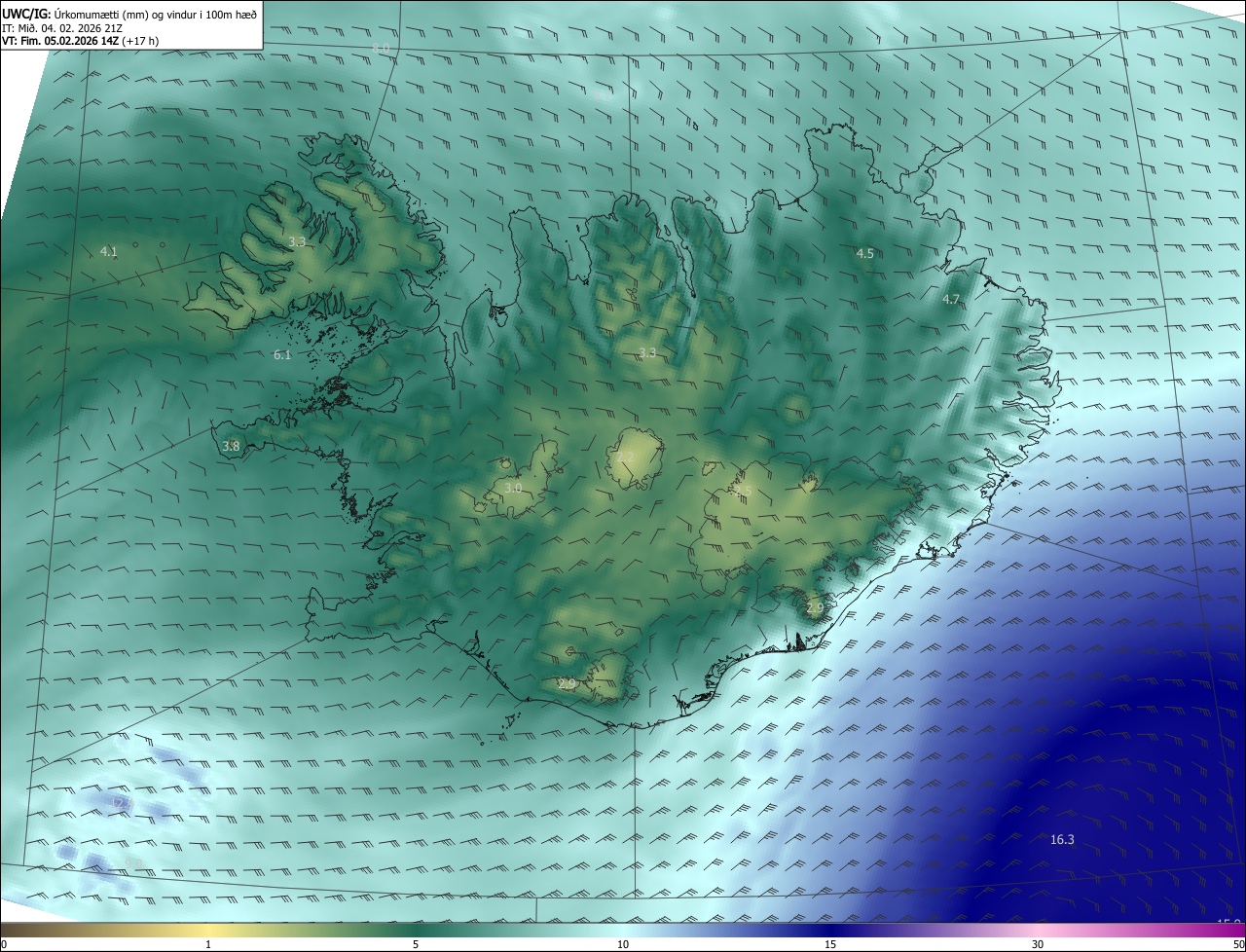Click the faint 12.4 value in the southwest sea
Screen dimensions: 1246x952
coord(123,802)
